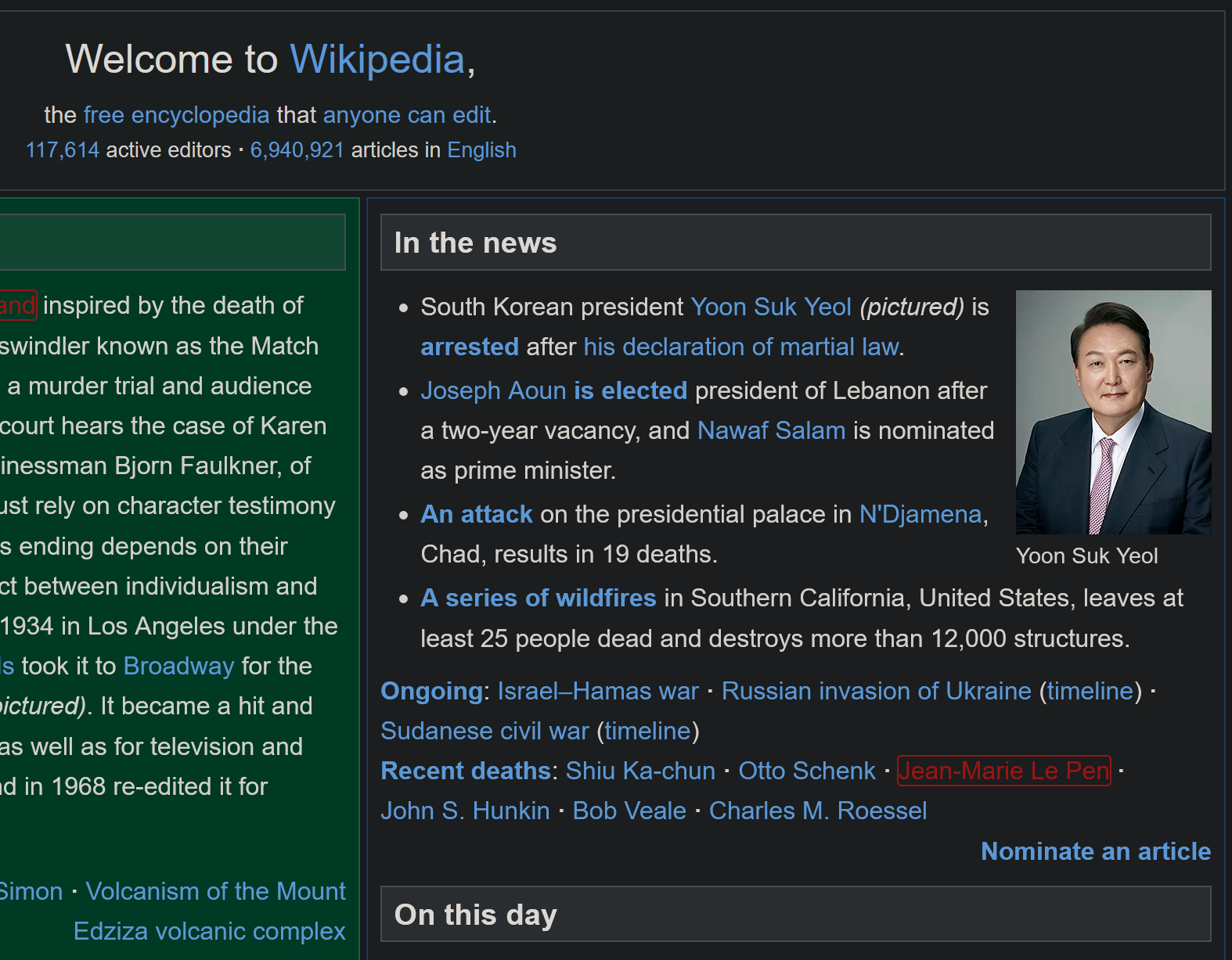Open Yoon Suk Yeol's portrait thumbnail
The image size is (1232, 960).
click(1112, 412)
